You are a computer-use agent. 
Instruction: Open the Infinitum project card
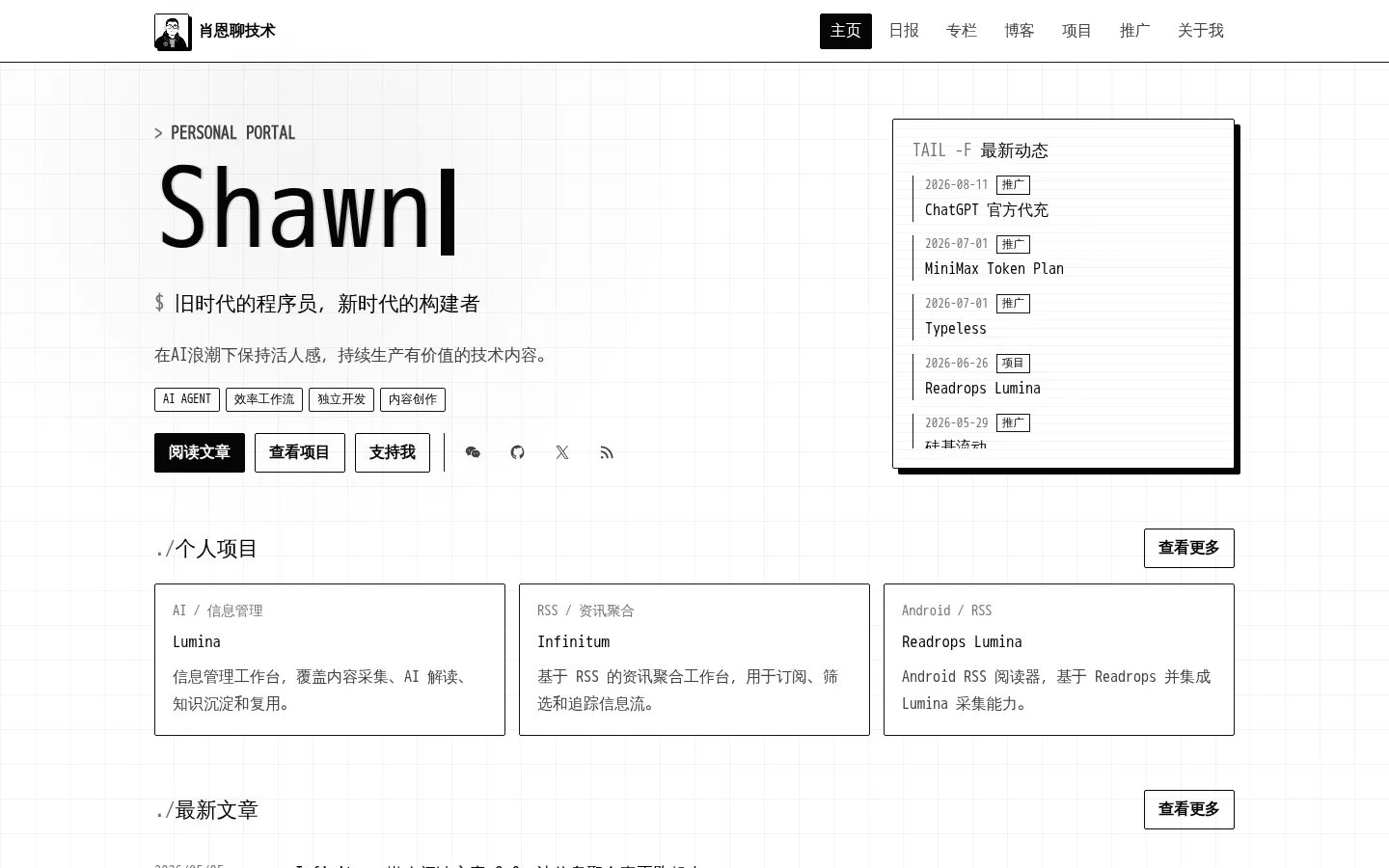click(x=694, y=660)
